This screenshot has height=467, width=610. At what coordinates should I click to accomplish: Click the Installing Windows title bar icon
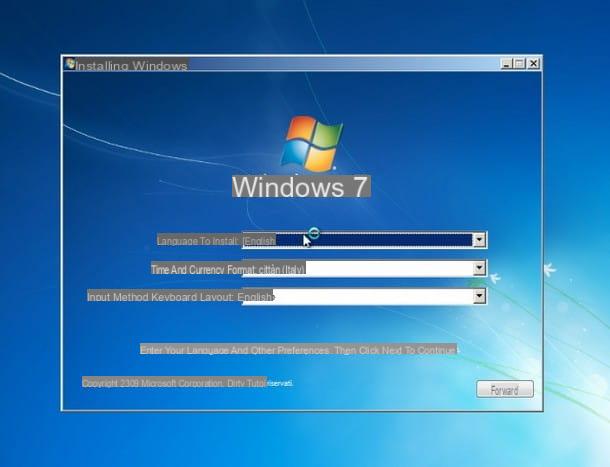point(70,63)
